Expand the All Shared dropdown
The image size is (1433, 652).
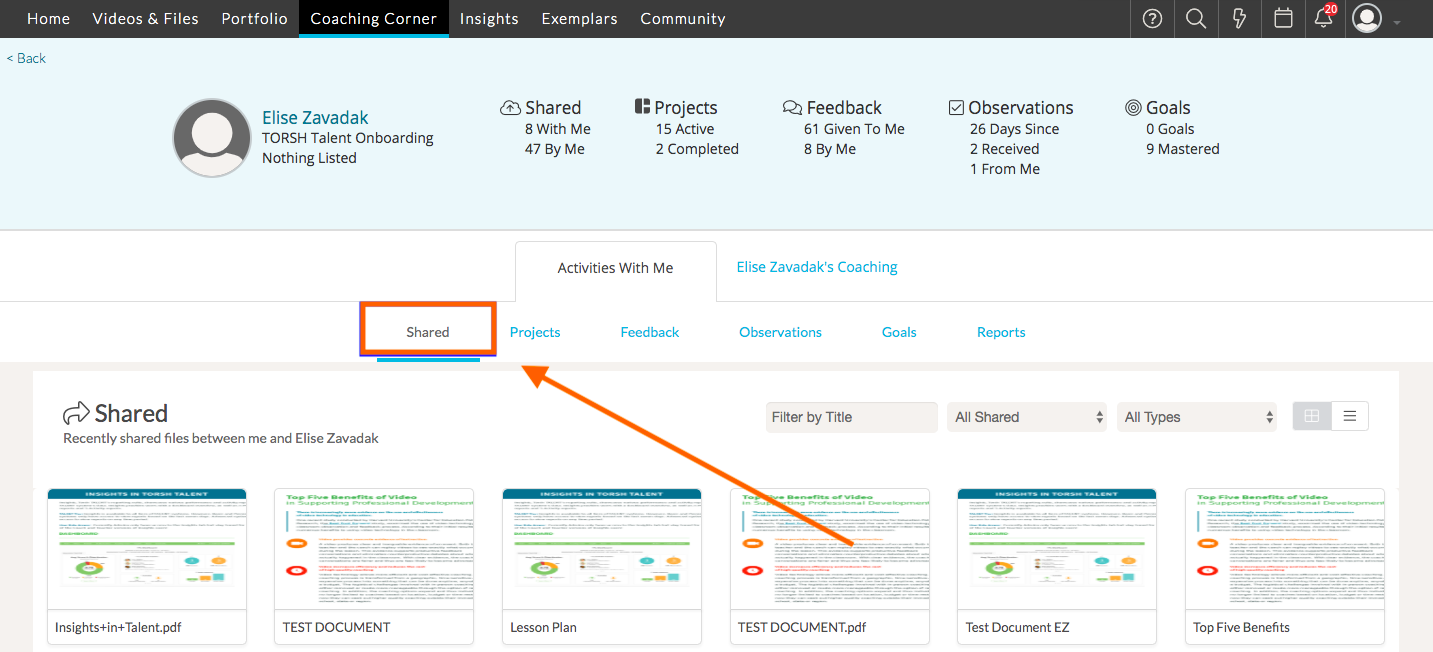1027,417
